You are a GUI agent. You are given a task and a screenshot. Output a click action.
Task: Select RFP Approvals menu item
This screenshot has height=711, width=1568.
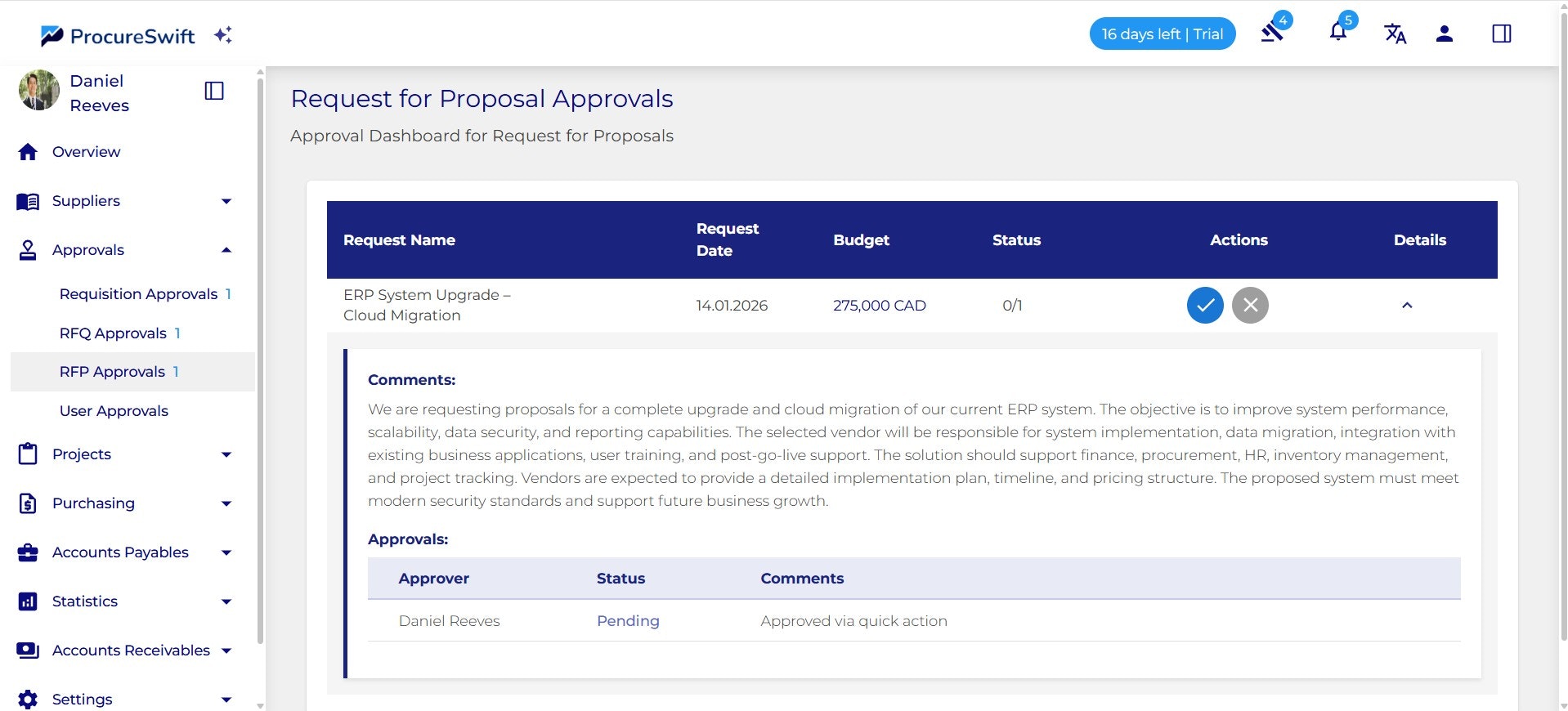[x=132, y=372]
